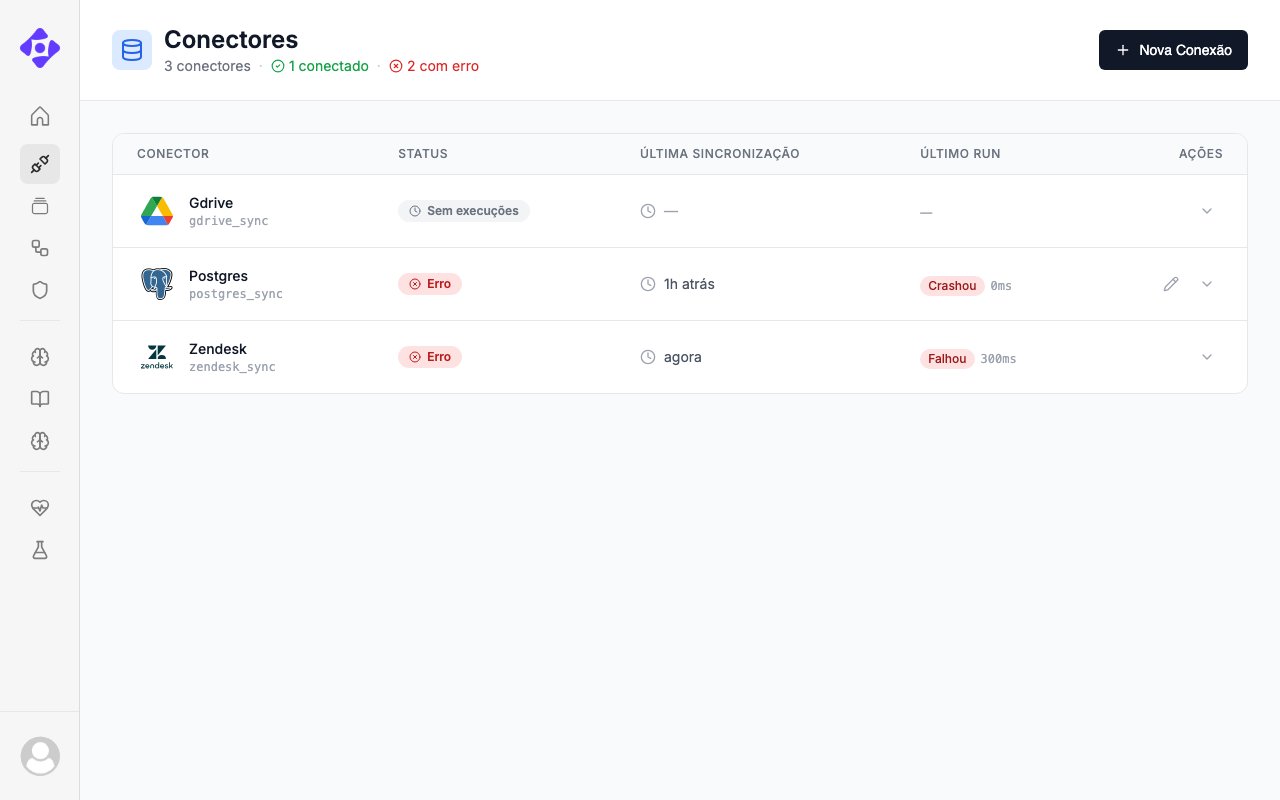Click the user avatar in sidebar
This screenshot has height=800, width=1280.
tap(40, 756)
